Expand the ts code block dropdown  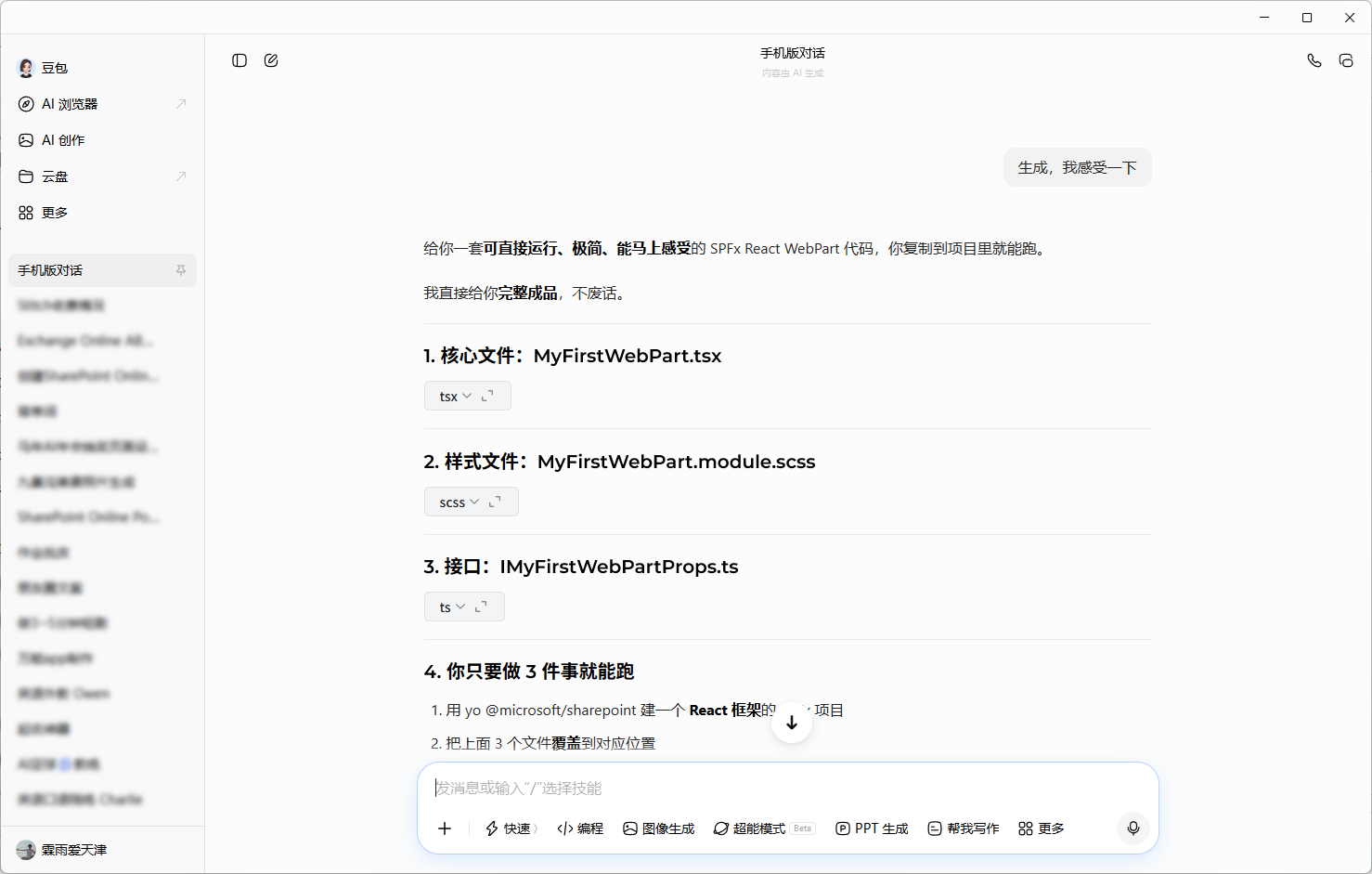pos(452,607)
